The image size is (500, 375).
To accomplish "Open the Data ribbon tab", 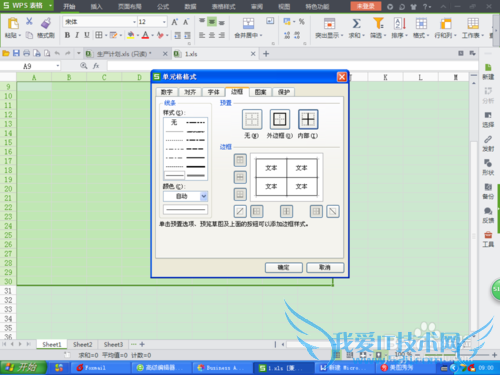I will [190, 6].
